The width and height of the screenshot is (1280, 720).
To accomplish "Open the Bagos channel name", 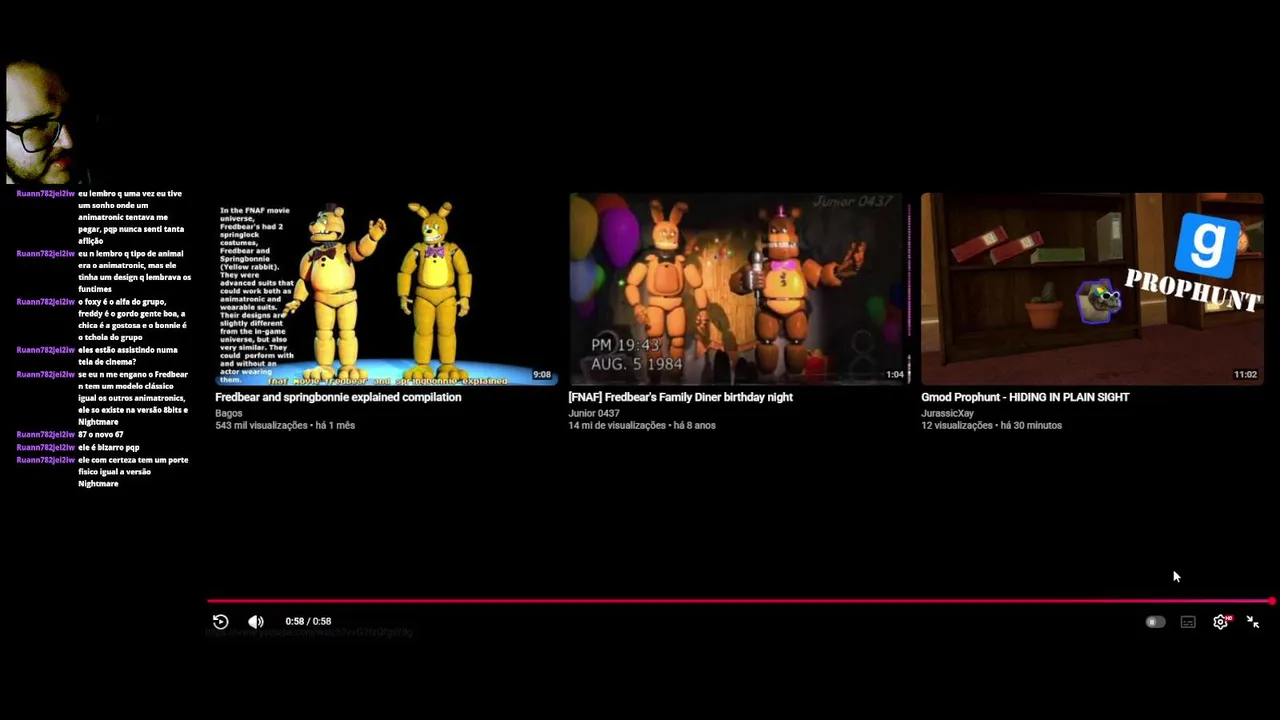I will tap(229, 413).
